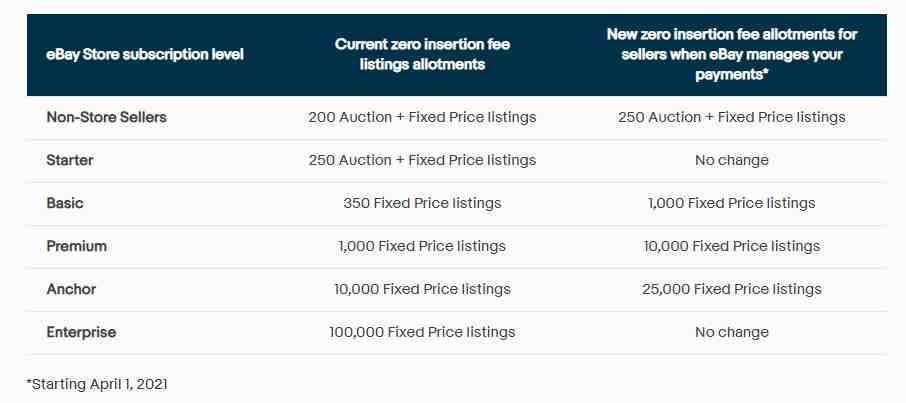906x403 pixels.
Task: Click the Starter subscription row label
Action: [70, 160]
